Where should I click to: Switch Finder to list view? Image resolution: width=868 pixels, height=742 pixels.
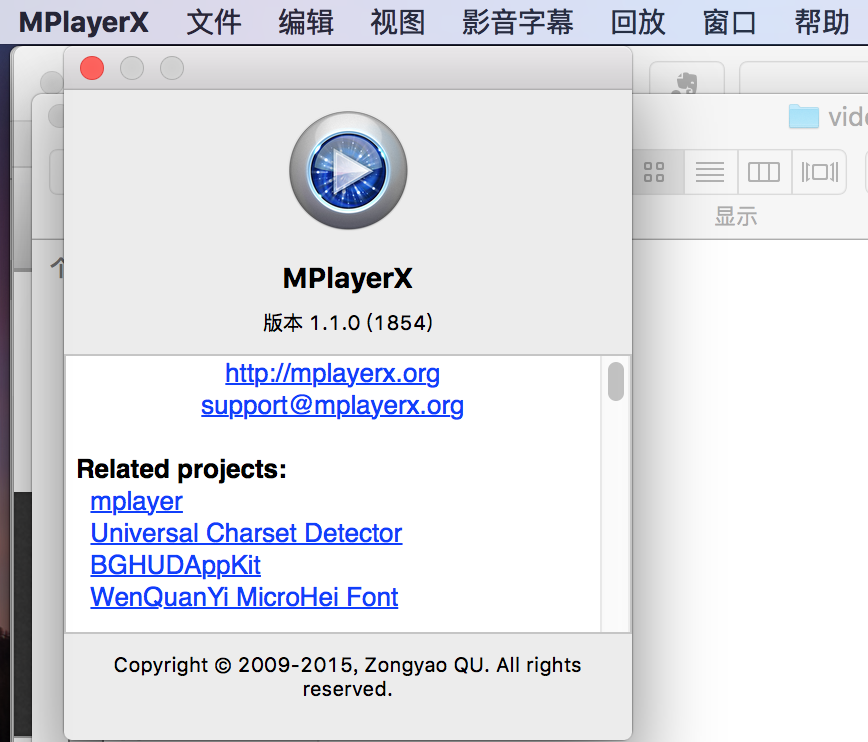710,172
